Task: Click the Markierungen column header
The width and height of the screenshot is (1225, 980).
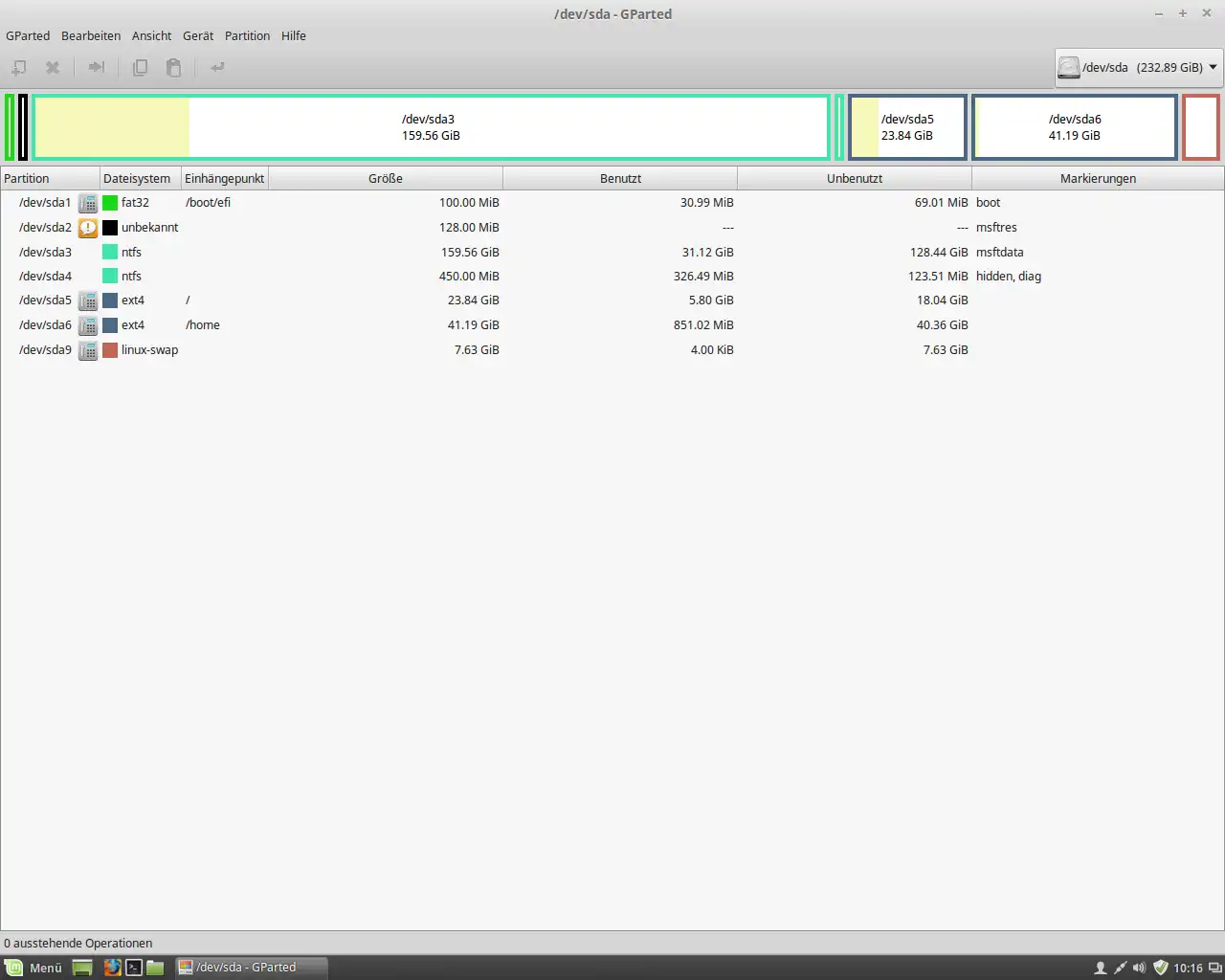Action: (1098, 179)
